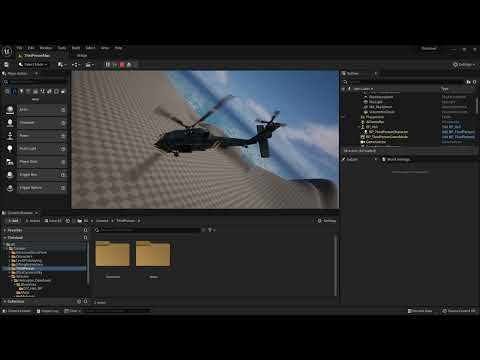This screenshot has width=480, height=360.
Task: Click the help icon on the Actor row
Action: pyautogui.click(x=63, y=110)
